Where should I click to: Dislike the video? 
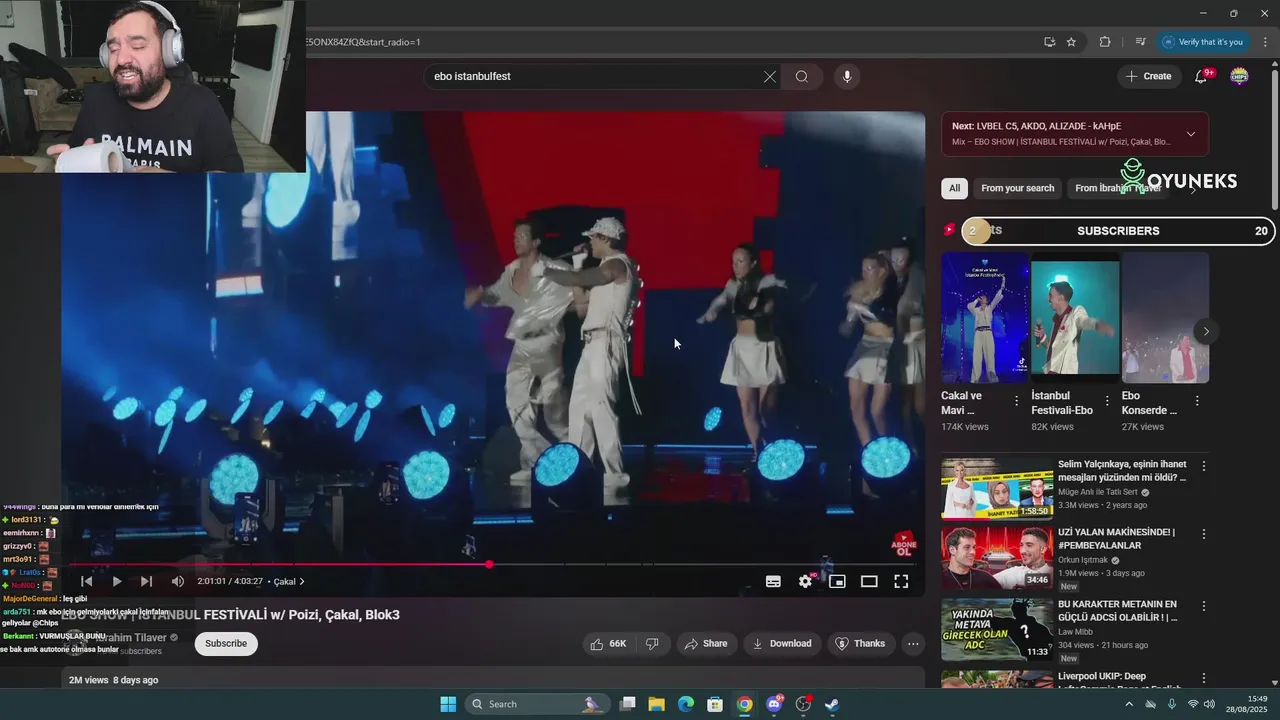[x=652, y=643]
